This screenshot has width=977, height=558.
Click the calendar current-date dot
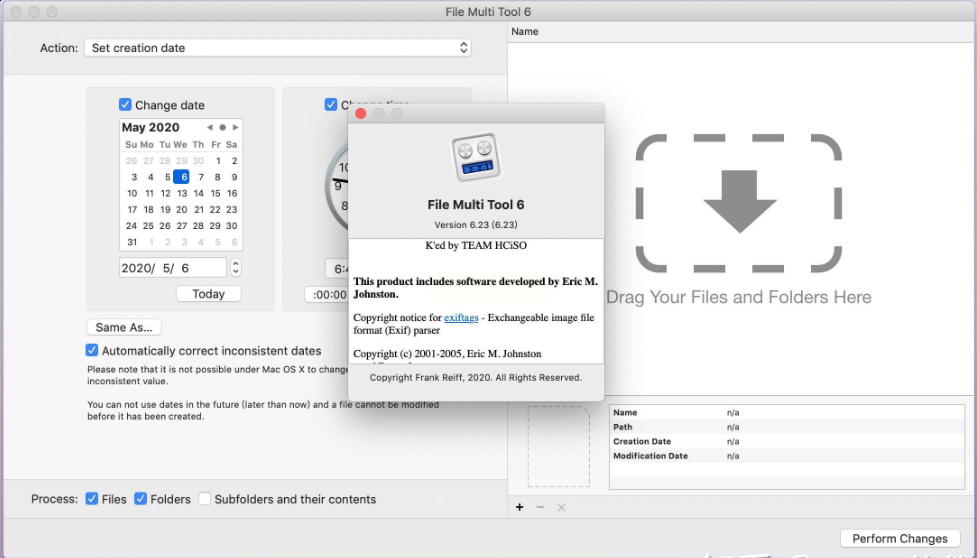click(222, 128)
